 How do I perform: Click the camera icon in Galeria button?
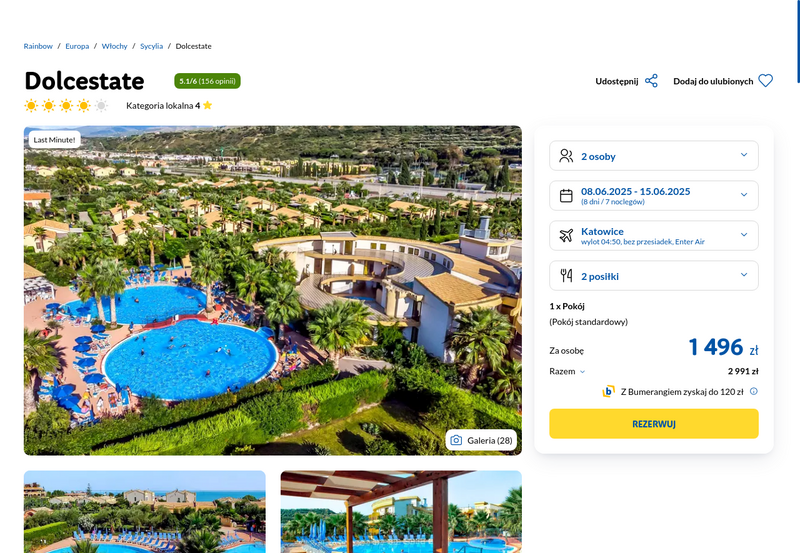[x=456, y=440]
